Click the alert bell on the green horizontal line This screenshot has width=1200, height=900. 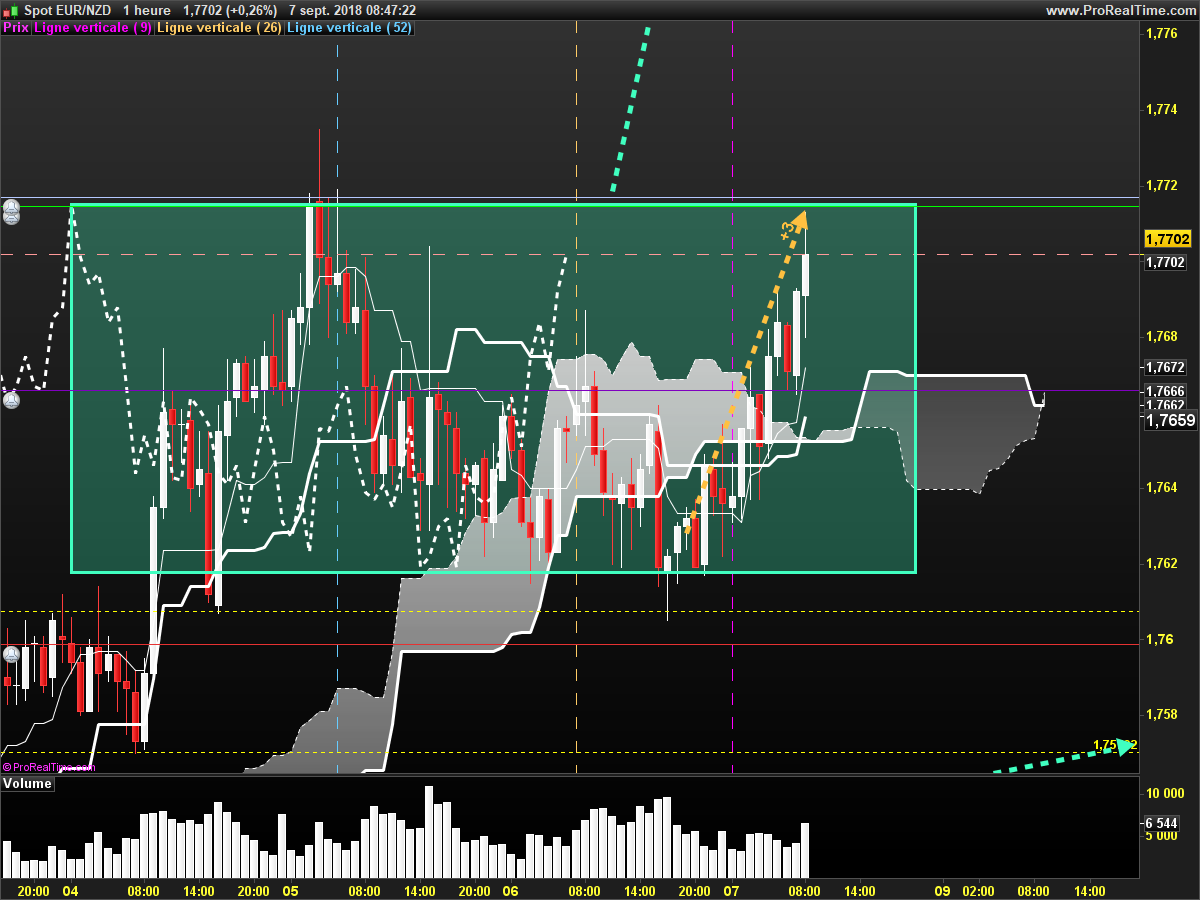11,207
